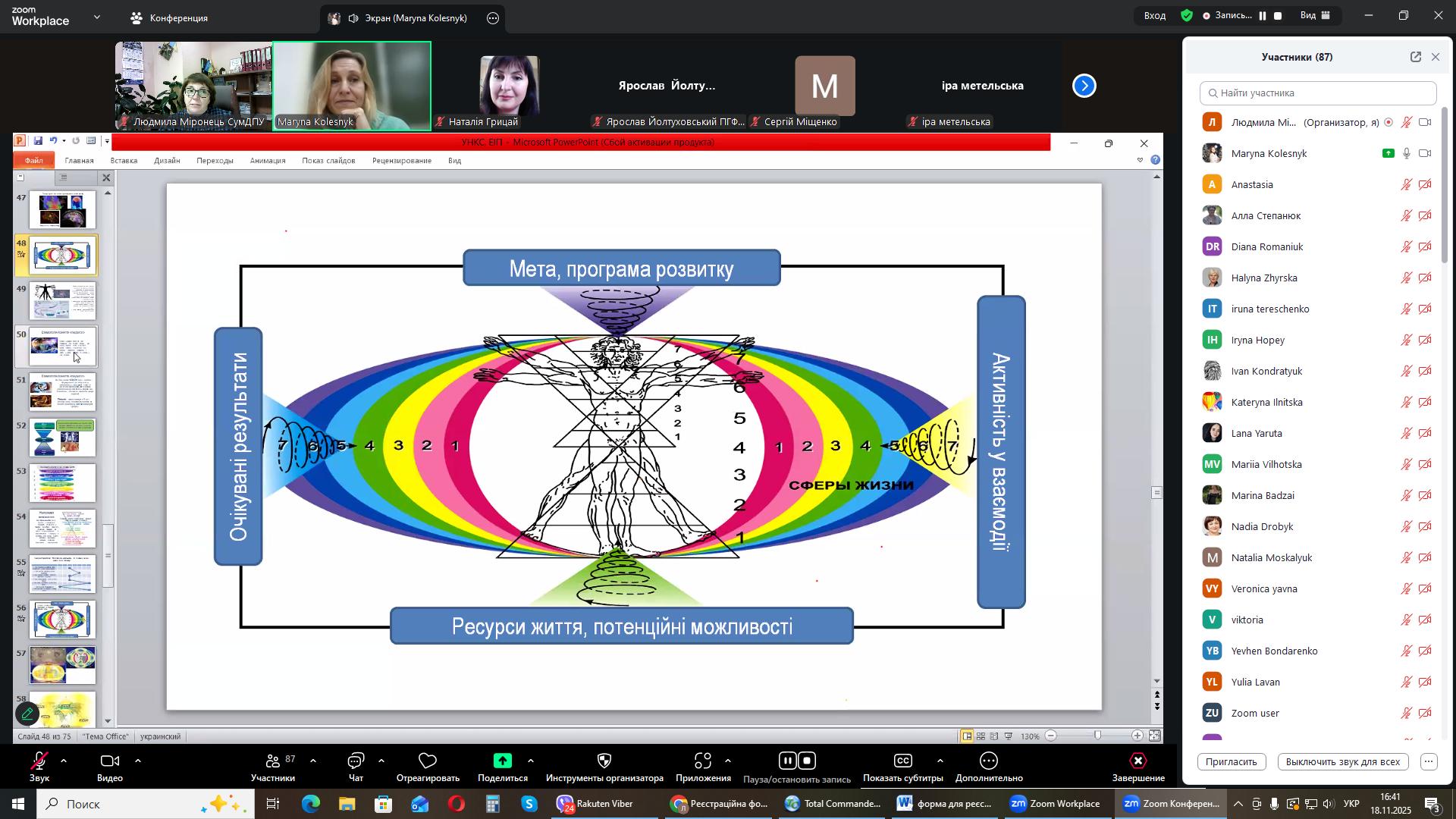Open Host tools (Инструменты организатора) shield icon

(604, 761)
